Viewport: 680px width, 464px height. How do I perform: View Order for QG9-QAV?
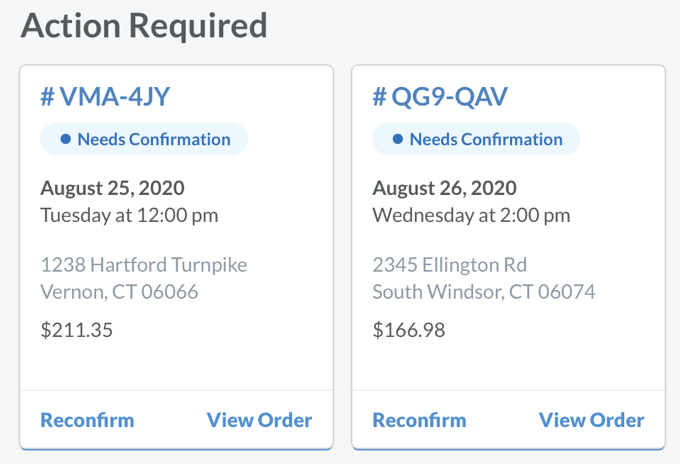point(591,420)
